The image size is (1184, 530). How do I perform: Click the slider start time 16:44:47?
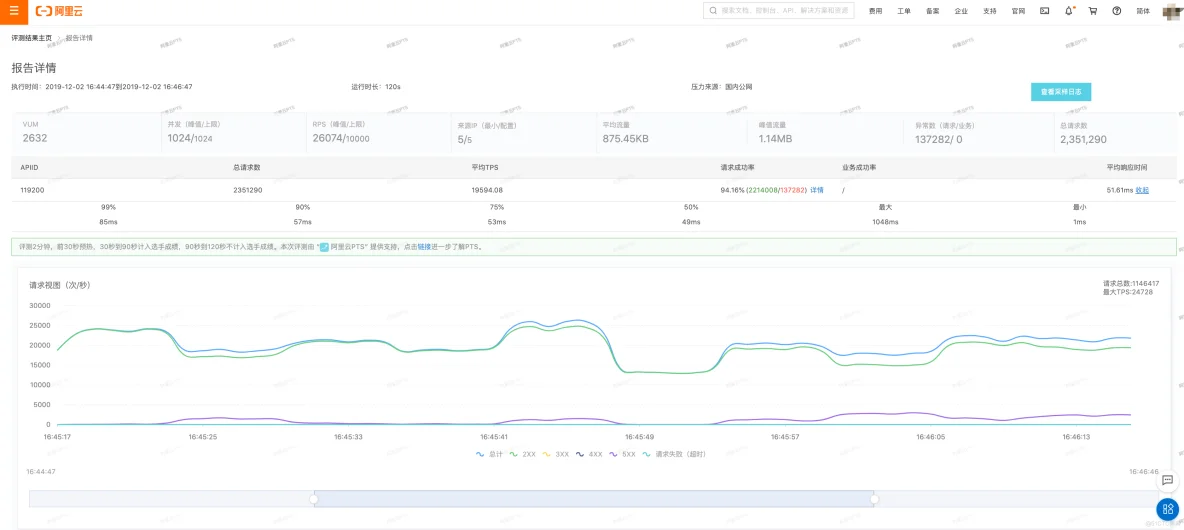pos(41,471)
